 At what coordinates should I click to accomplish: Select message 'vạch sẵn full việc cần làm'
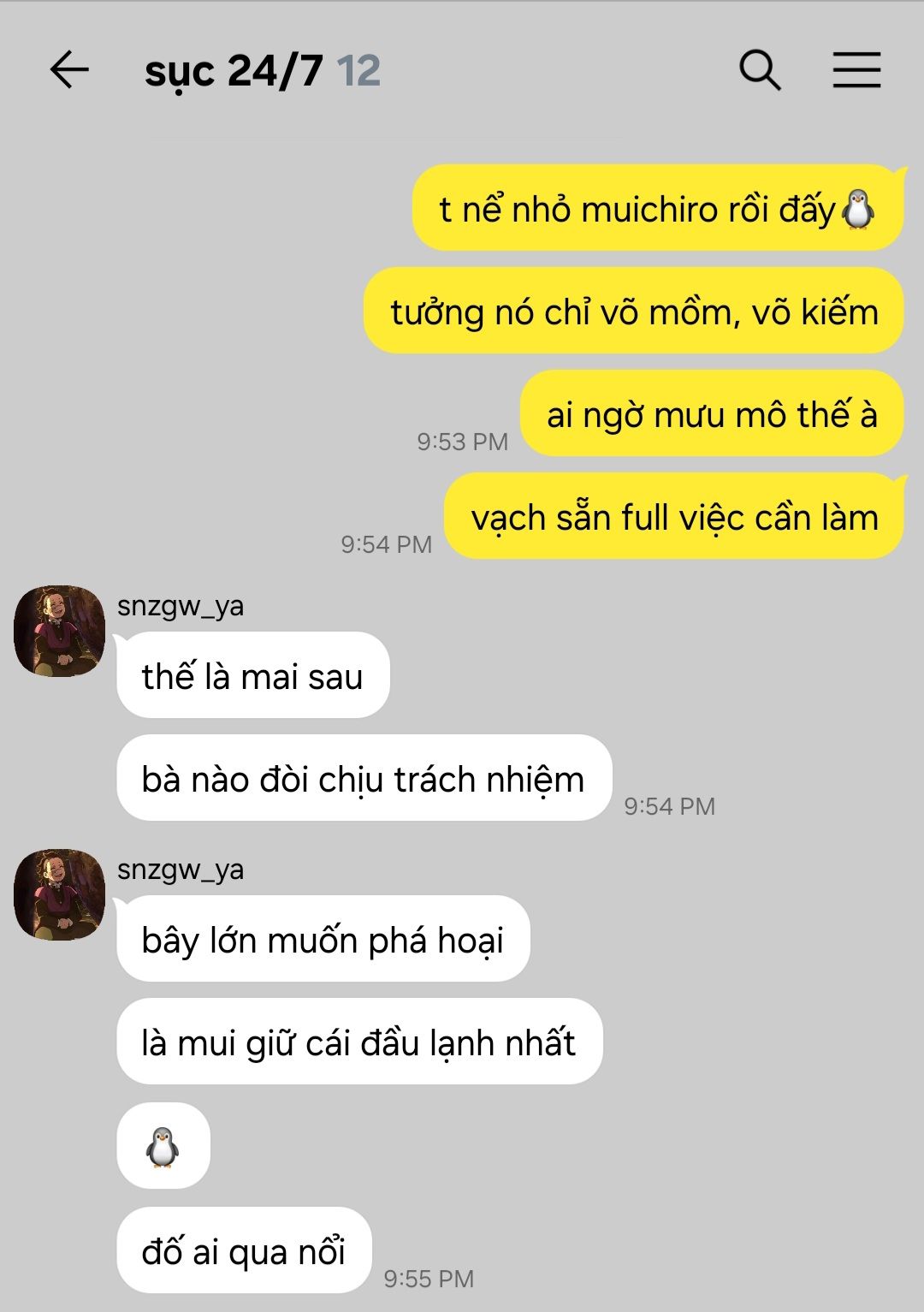(x=674, y=516)
